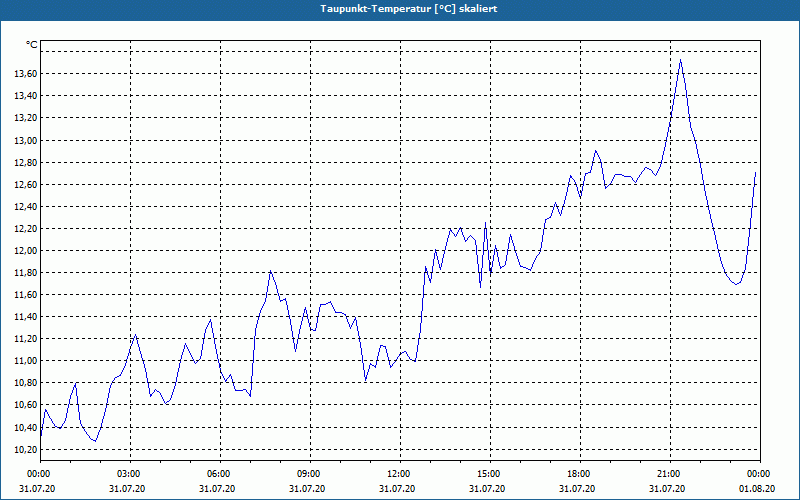Click the 12,00 y-axis value
The image size is (800, 500).
[x=27, y=251]
